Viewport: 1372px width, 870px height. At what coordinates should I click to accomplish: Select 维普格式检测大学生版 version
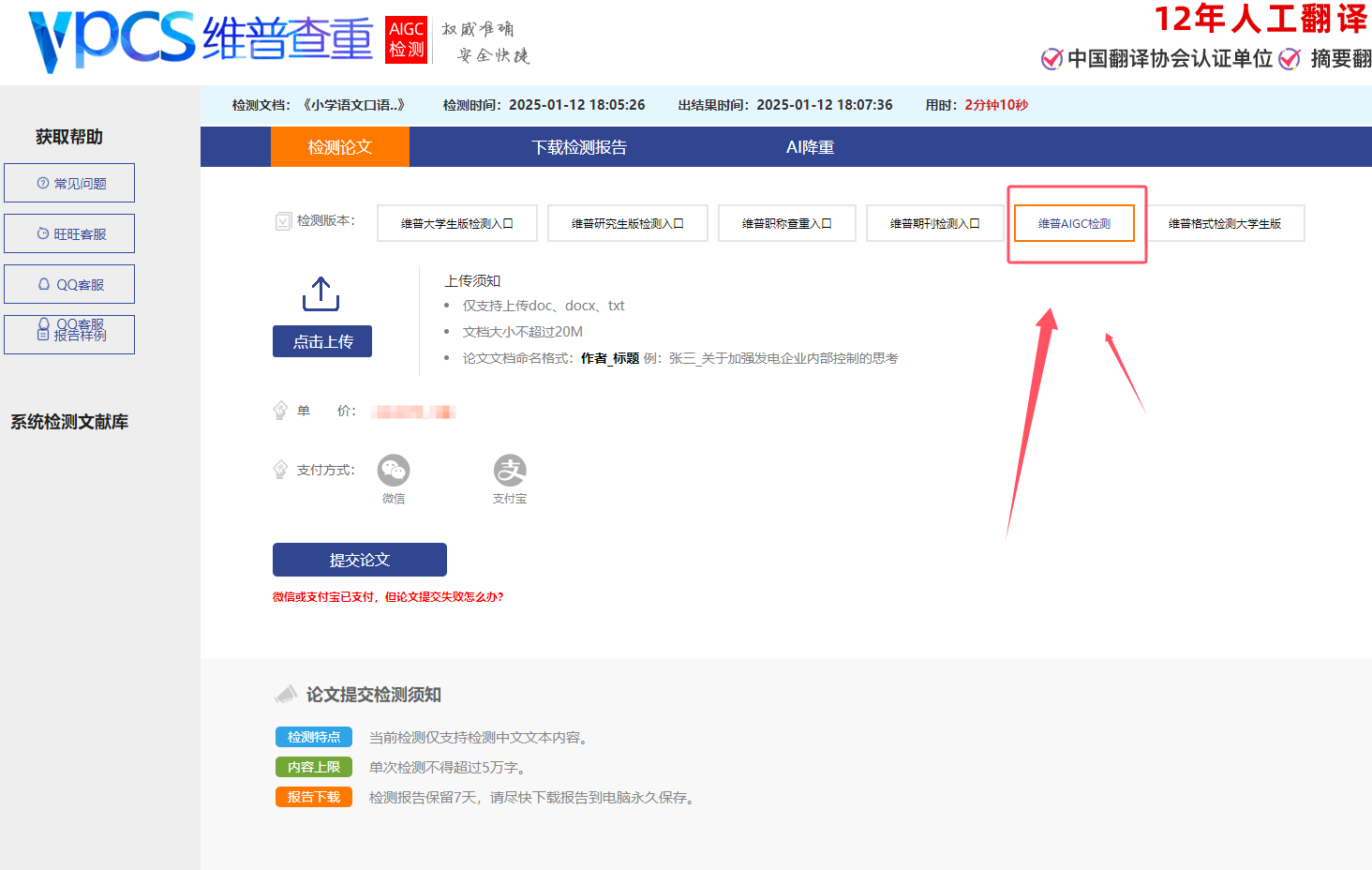(x=1224, y=223)
